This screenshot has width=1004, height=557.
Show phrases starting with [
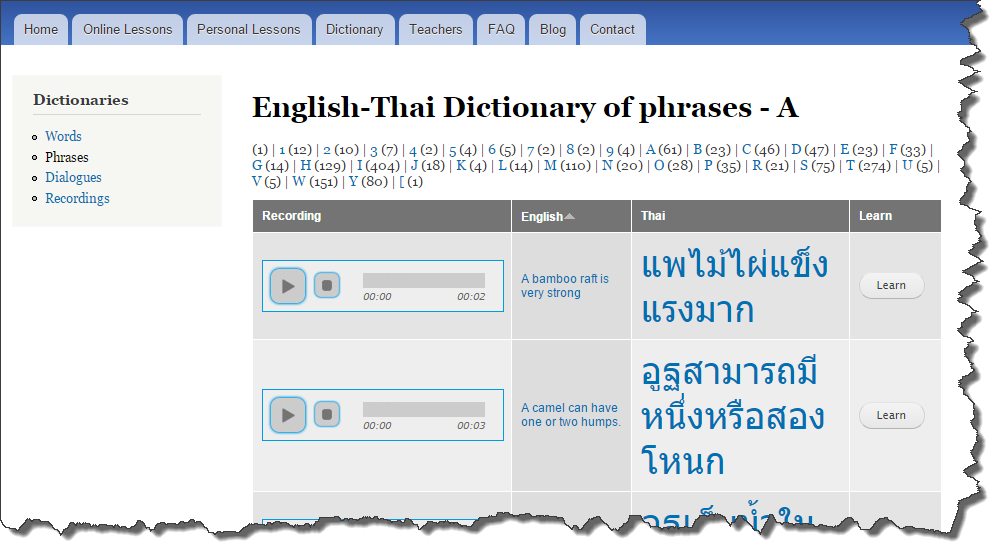click(x=402, y=182)
